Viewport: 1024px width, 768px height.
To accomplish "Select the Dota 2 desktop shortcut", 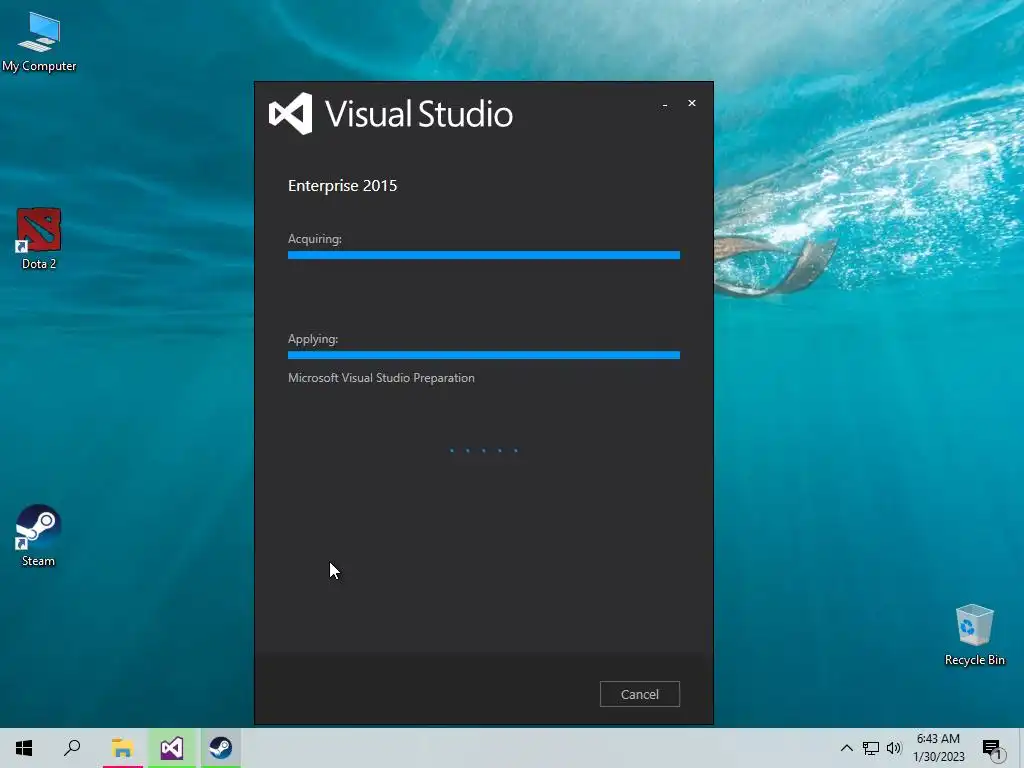I will pos(39,238).
